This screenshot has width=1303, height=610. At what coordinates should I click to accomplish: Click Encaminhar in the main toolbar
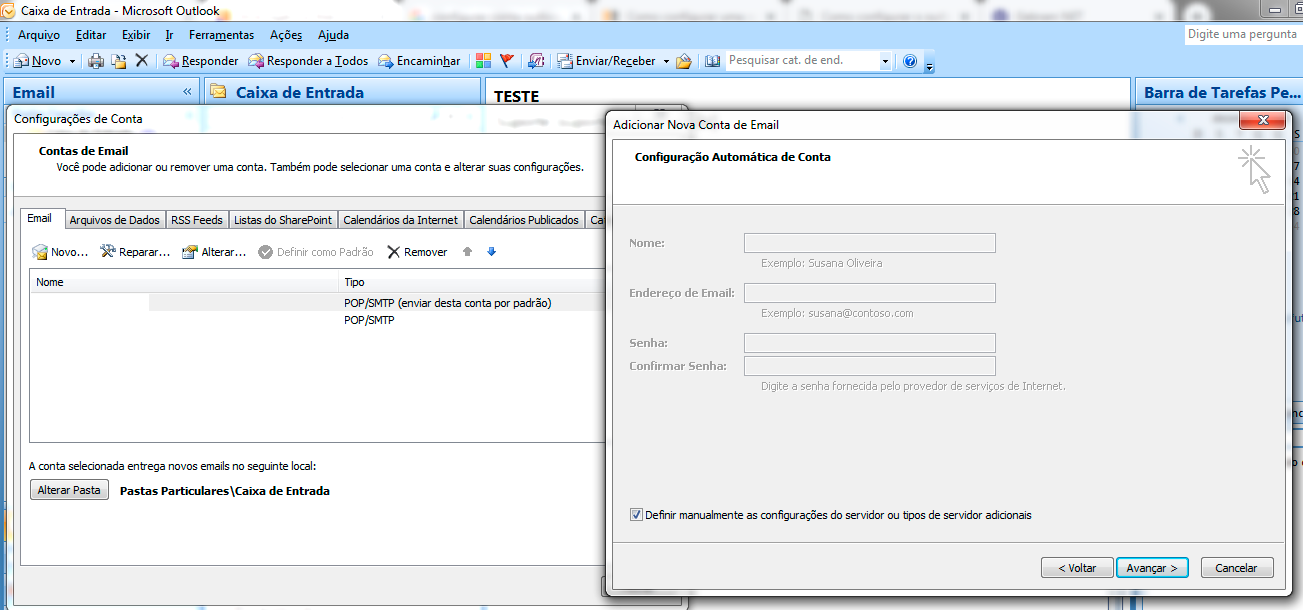click(419, 61)
